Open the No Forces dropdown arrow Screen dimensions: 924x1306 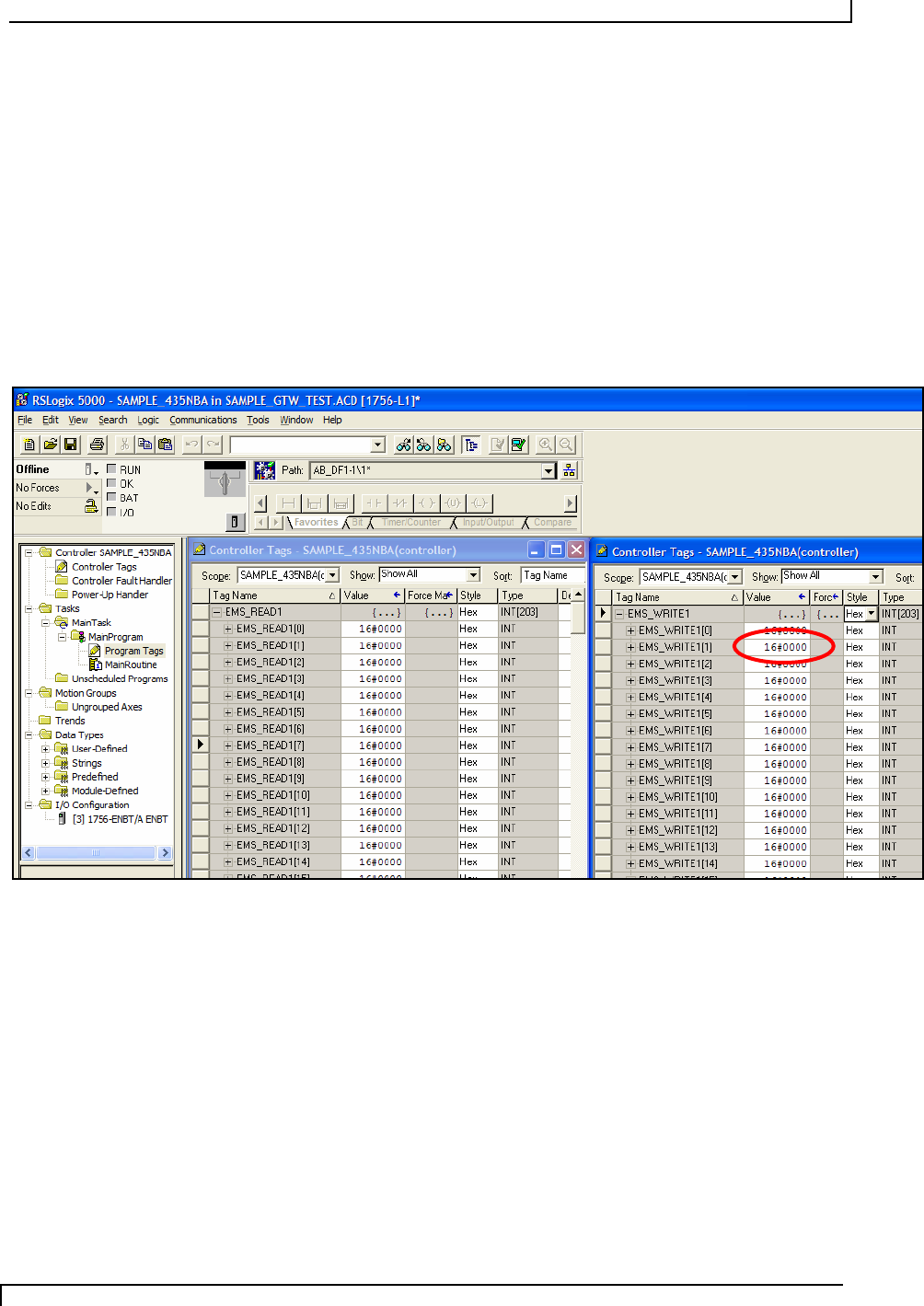(90, 488)
